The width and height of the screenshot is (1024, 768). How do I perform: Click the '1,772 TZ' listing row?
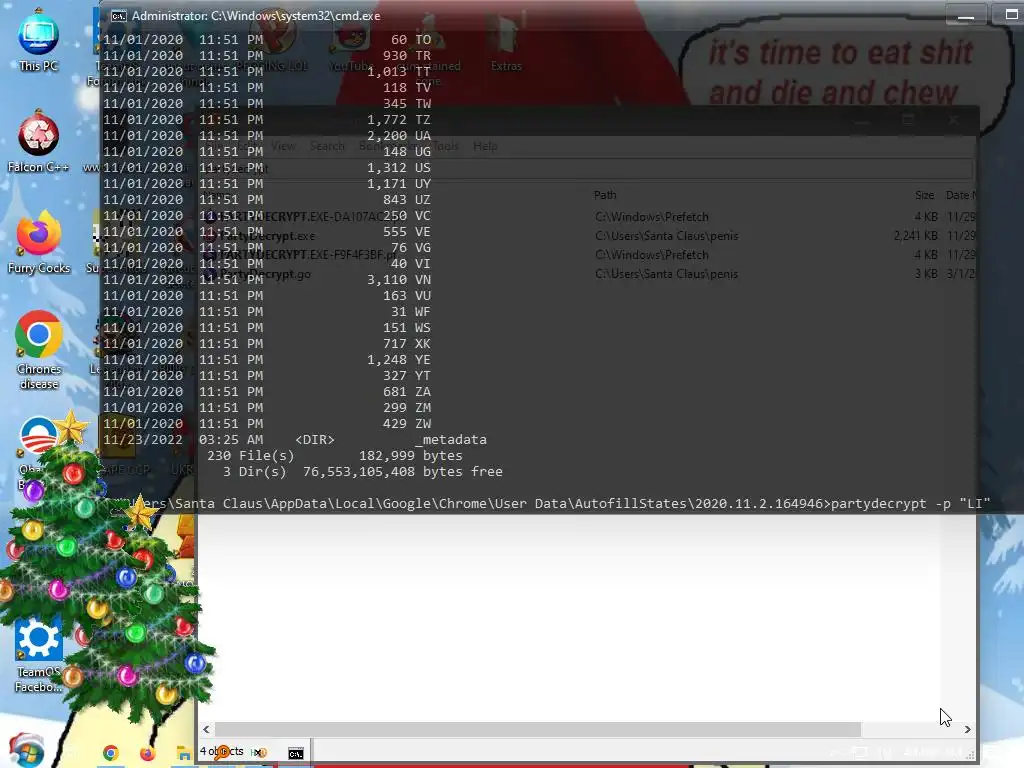coord(267,120)
